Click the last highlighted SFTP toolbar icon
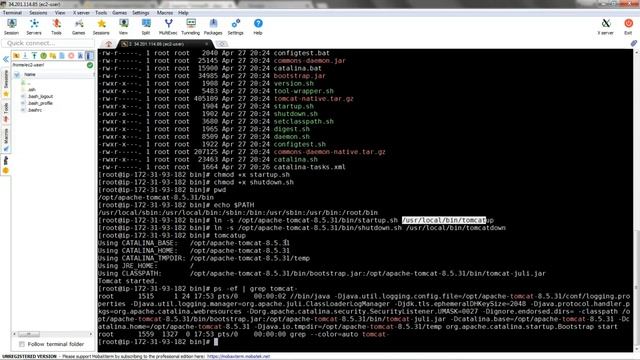This screenshot has width=640, height=360. point(89,56)
